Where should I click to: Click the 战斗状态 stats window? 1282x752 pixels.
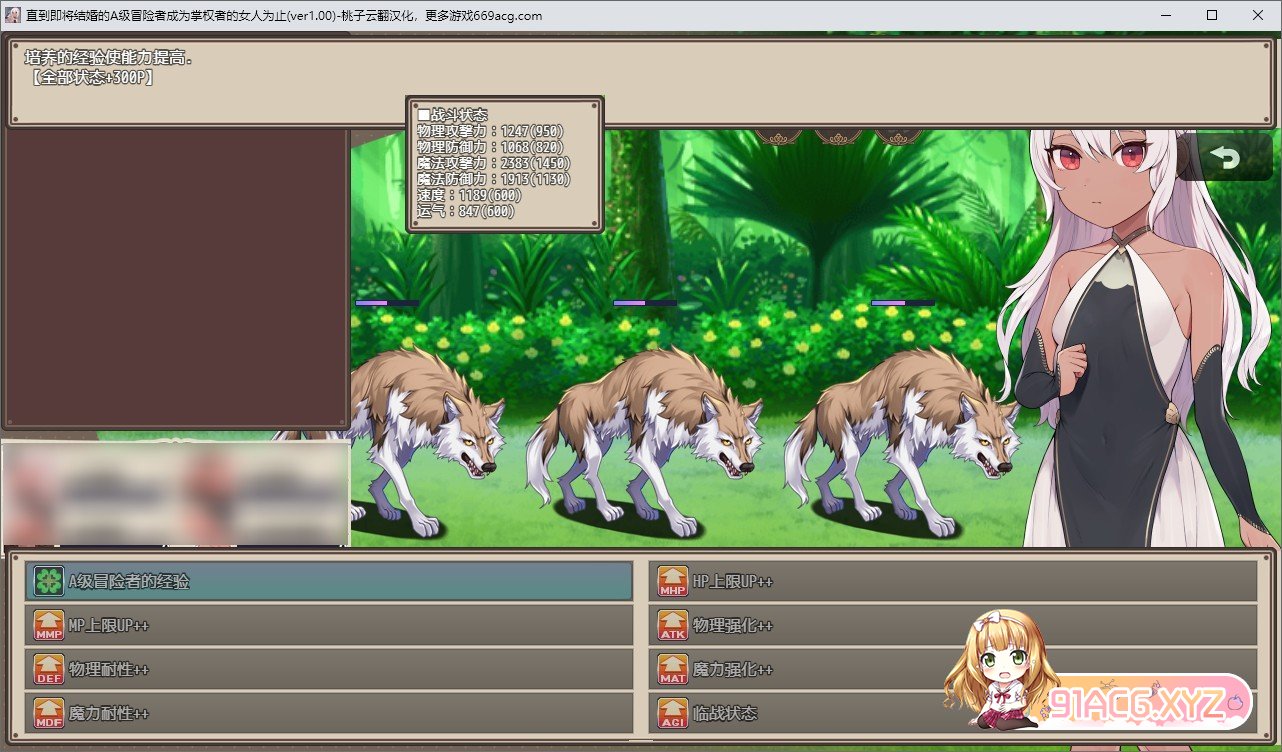(x=505, y=165)
